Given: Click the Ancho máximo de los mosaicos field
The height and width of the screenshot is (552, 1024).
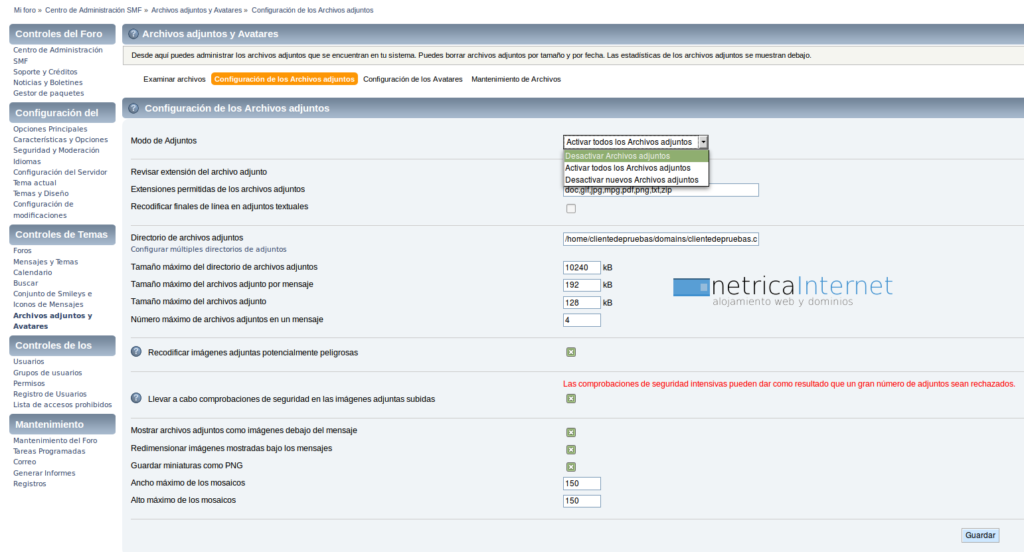Looking at the screenshot, I should (581, 484).
